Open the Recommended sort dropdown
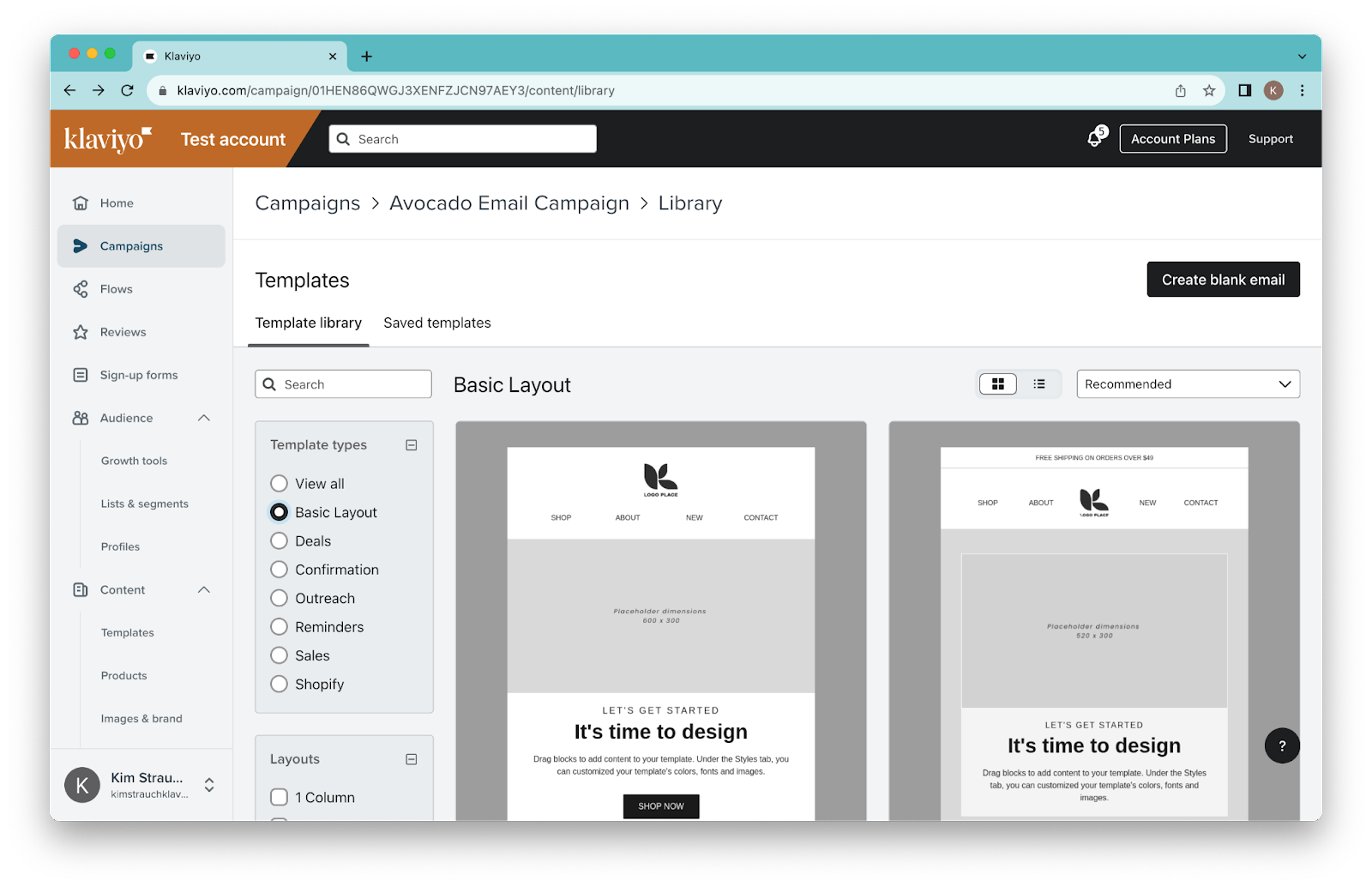Viewport: 1372px width, 887px height. pyautogui.click(x=1187, y=383)
